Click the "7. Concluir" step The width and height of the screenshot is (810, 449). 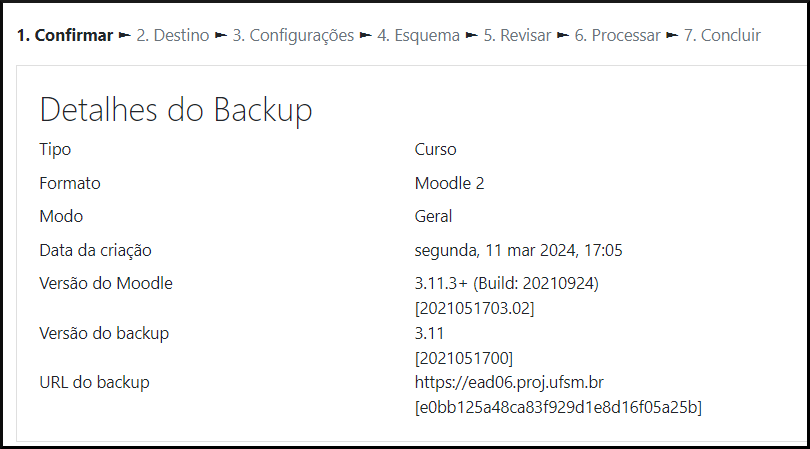722,36
